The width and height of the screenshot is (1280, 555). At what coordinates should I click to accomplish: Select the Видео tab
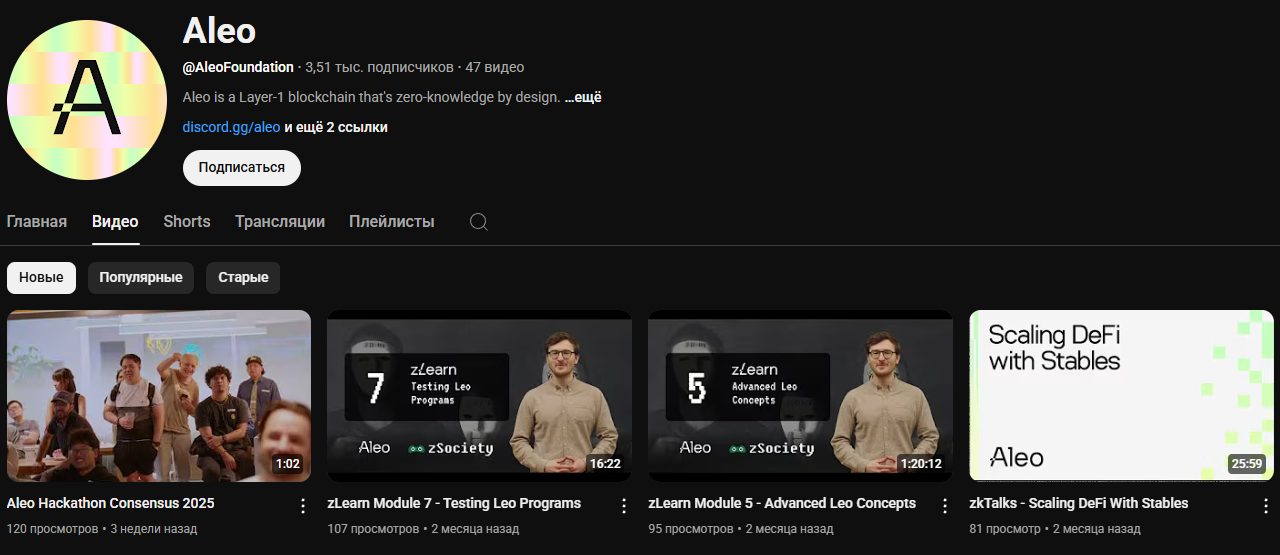coord(115,222)
